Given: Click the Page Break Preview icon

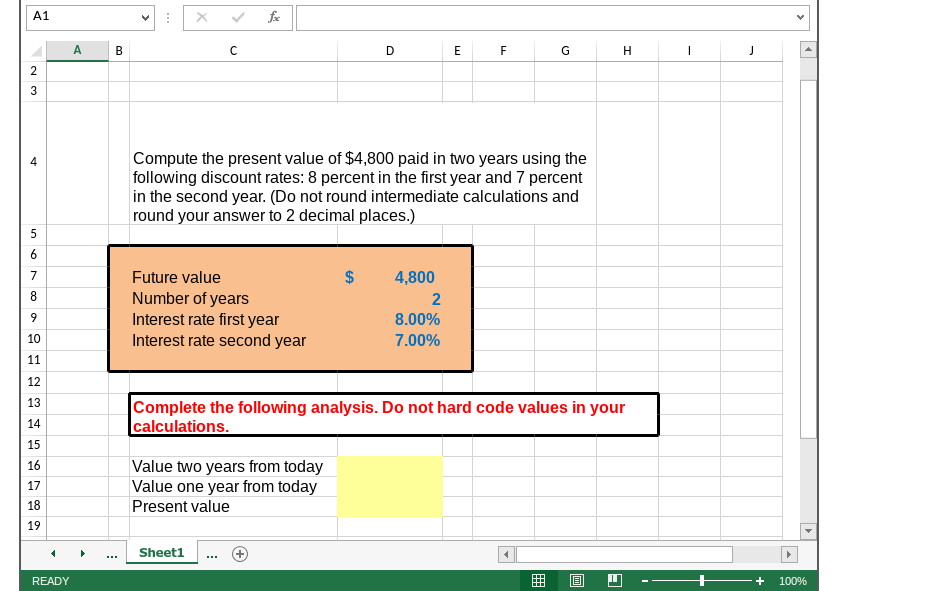Looking at the screenshot, I should (613, 580).
